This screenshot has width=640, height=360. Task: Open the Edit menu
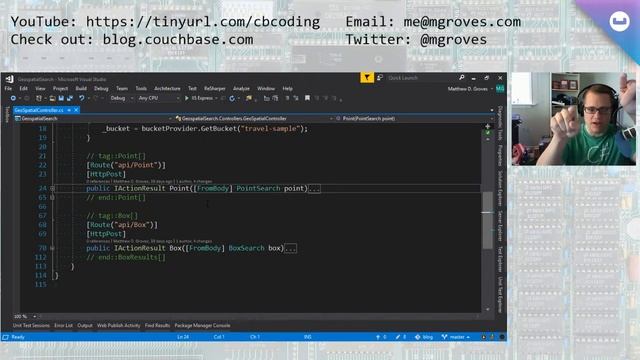pyautogui.click(x=23, y=89)
